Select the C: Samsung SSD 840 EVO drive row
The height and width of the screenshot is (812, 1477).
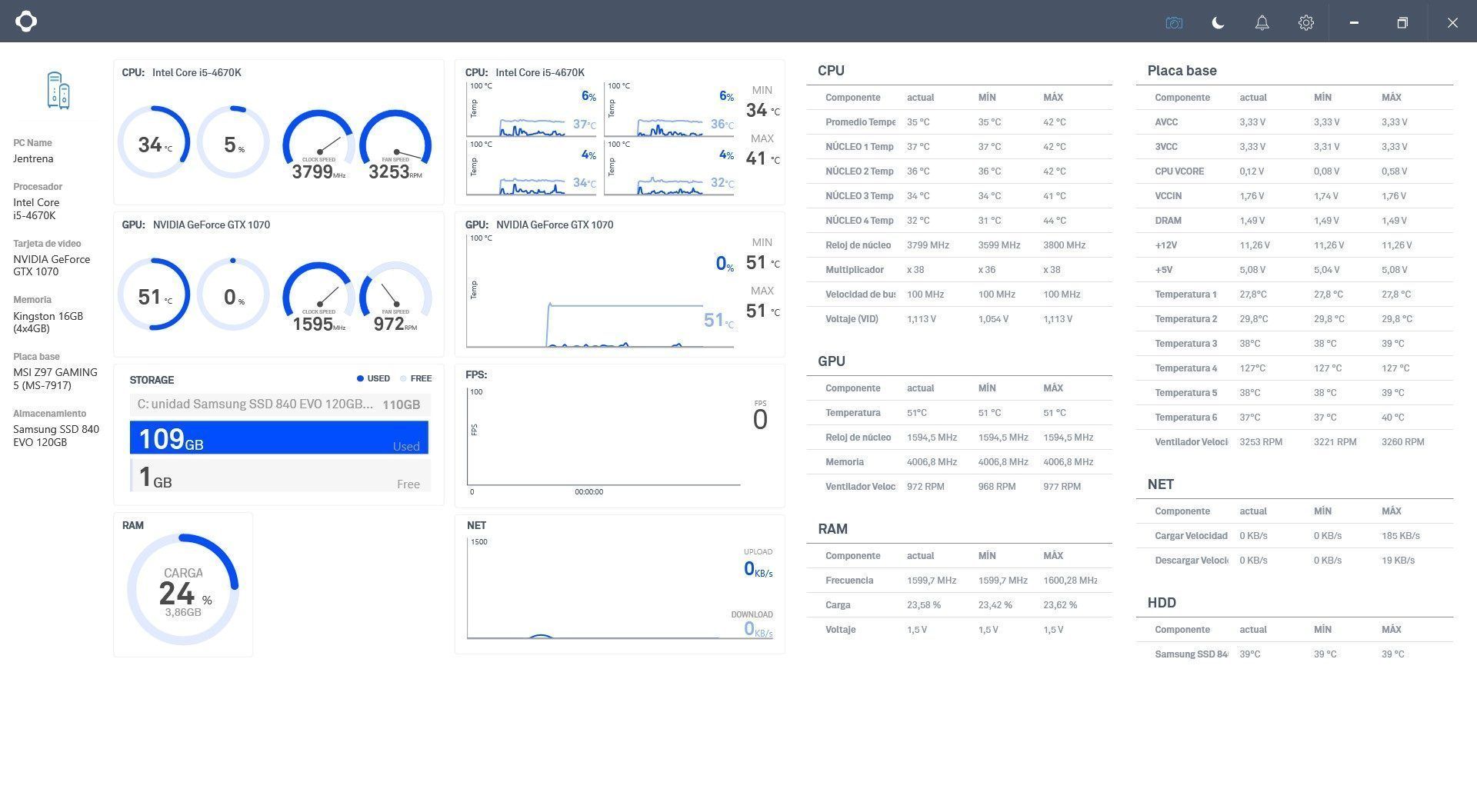[x=279, y=404]
